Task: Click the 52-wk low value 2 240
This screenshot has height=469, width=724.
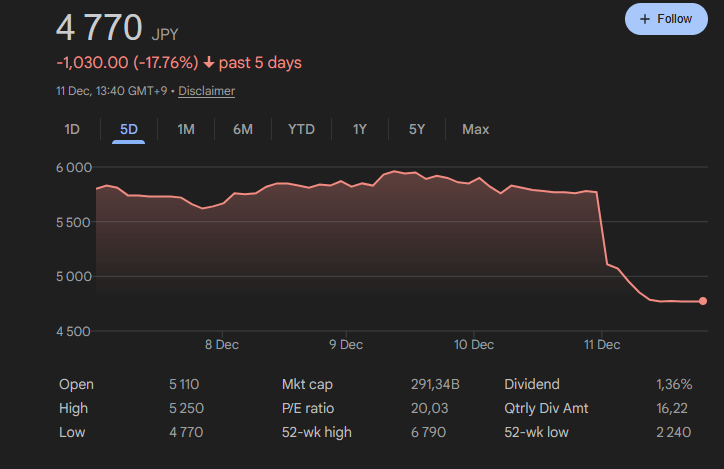Action: tap(673, 432)
